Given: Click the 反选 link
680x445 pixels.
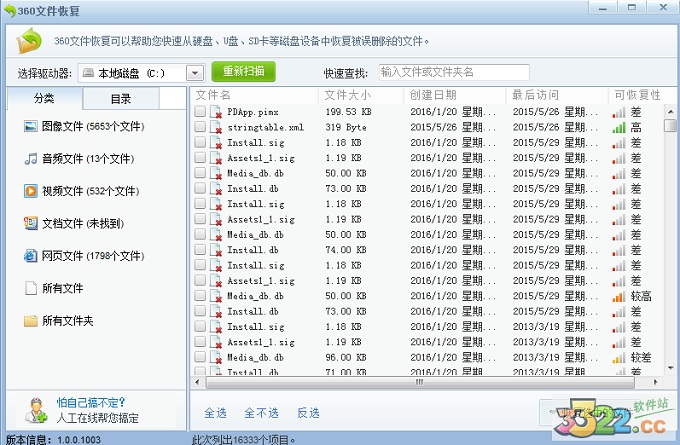Looking at the screenshot, I should (x=308, y=413).
